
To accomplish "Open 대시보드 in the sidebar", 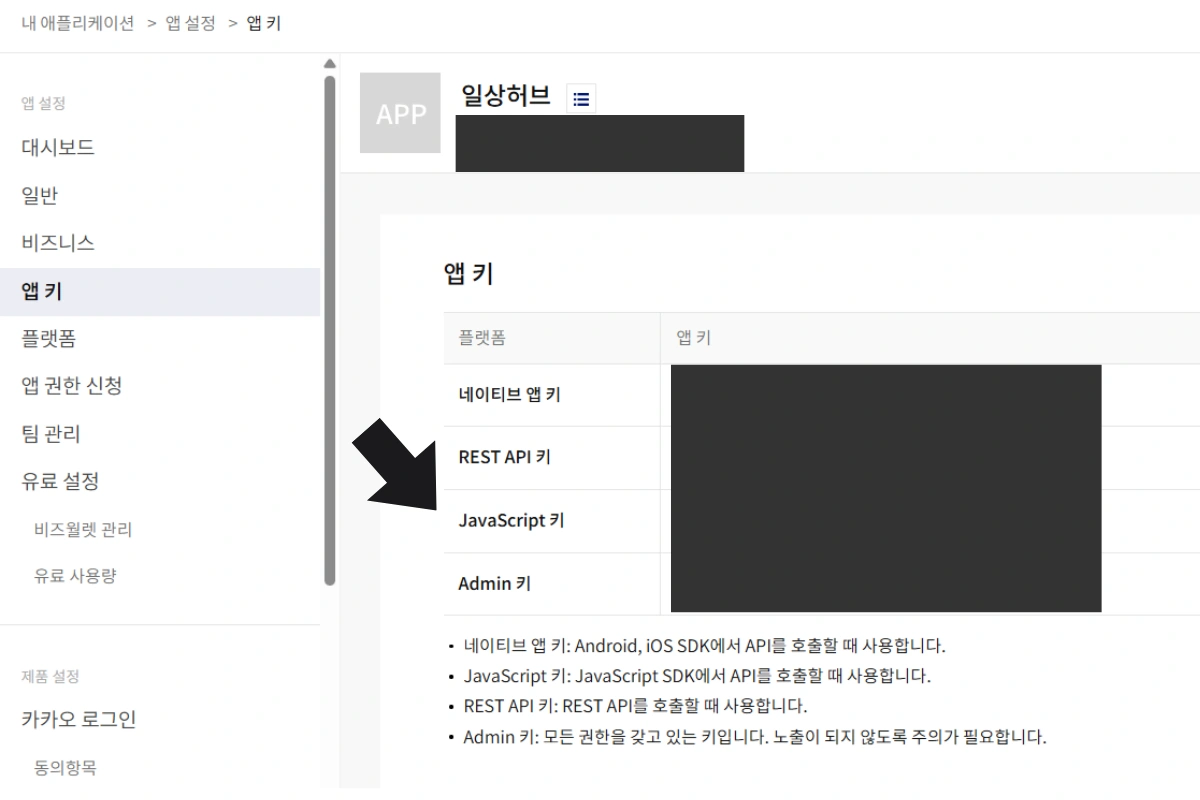I will click(58, 147).
